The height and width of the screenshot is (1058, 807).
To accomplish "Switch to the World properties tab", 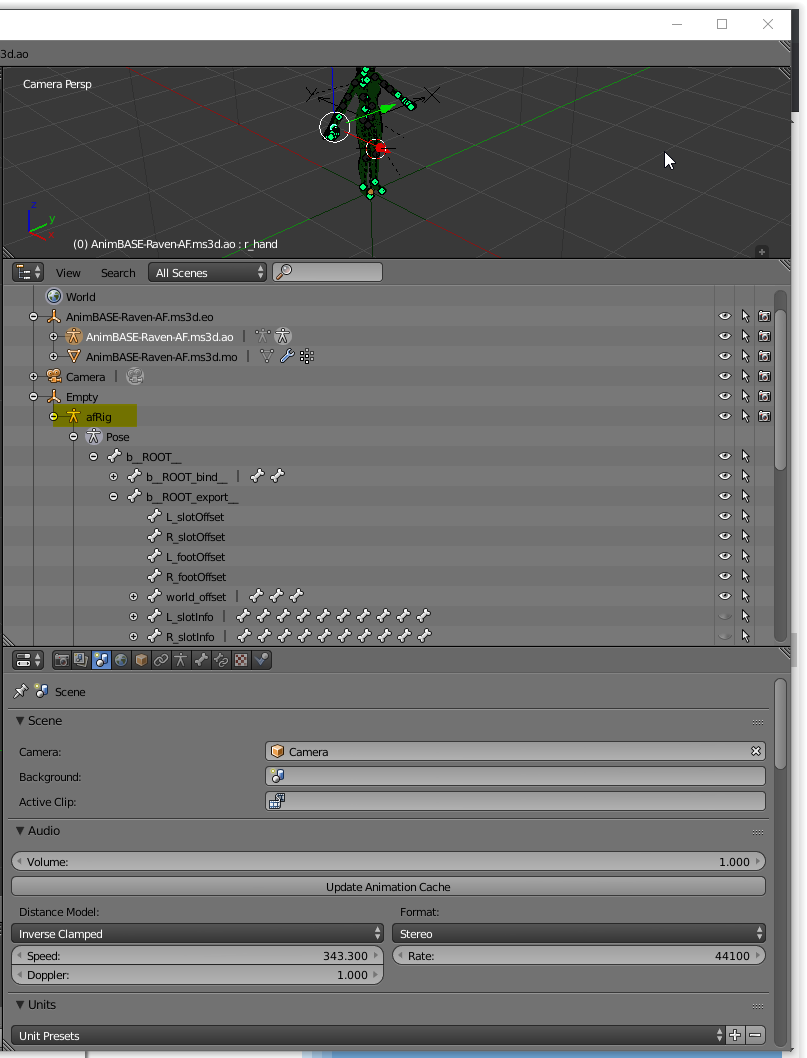I will 121,660.
